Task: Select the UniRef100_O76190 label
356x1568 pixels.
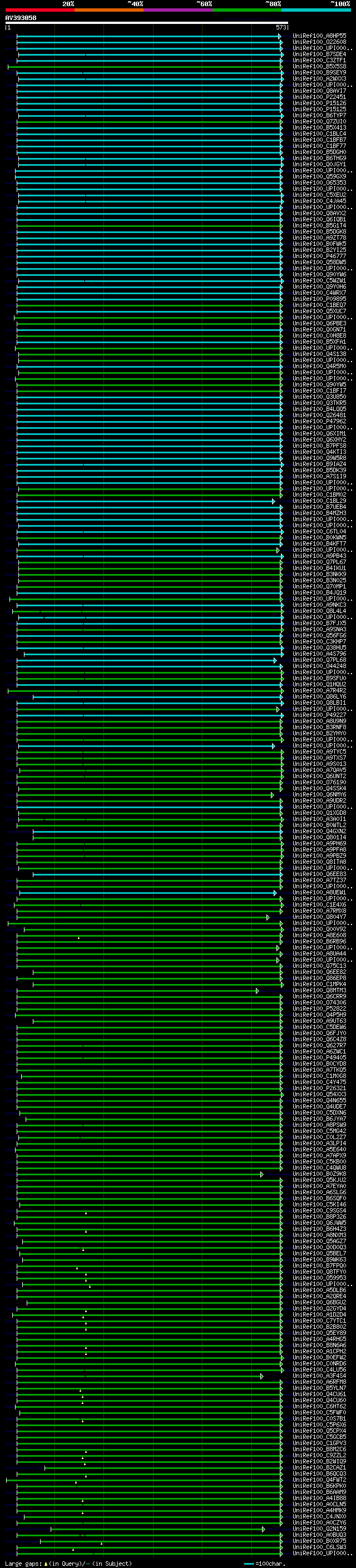Action: coord(319,782)
